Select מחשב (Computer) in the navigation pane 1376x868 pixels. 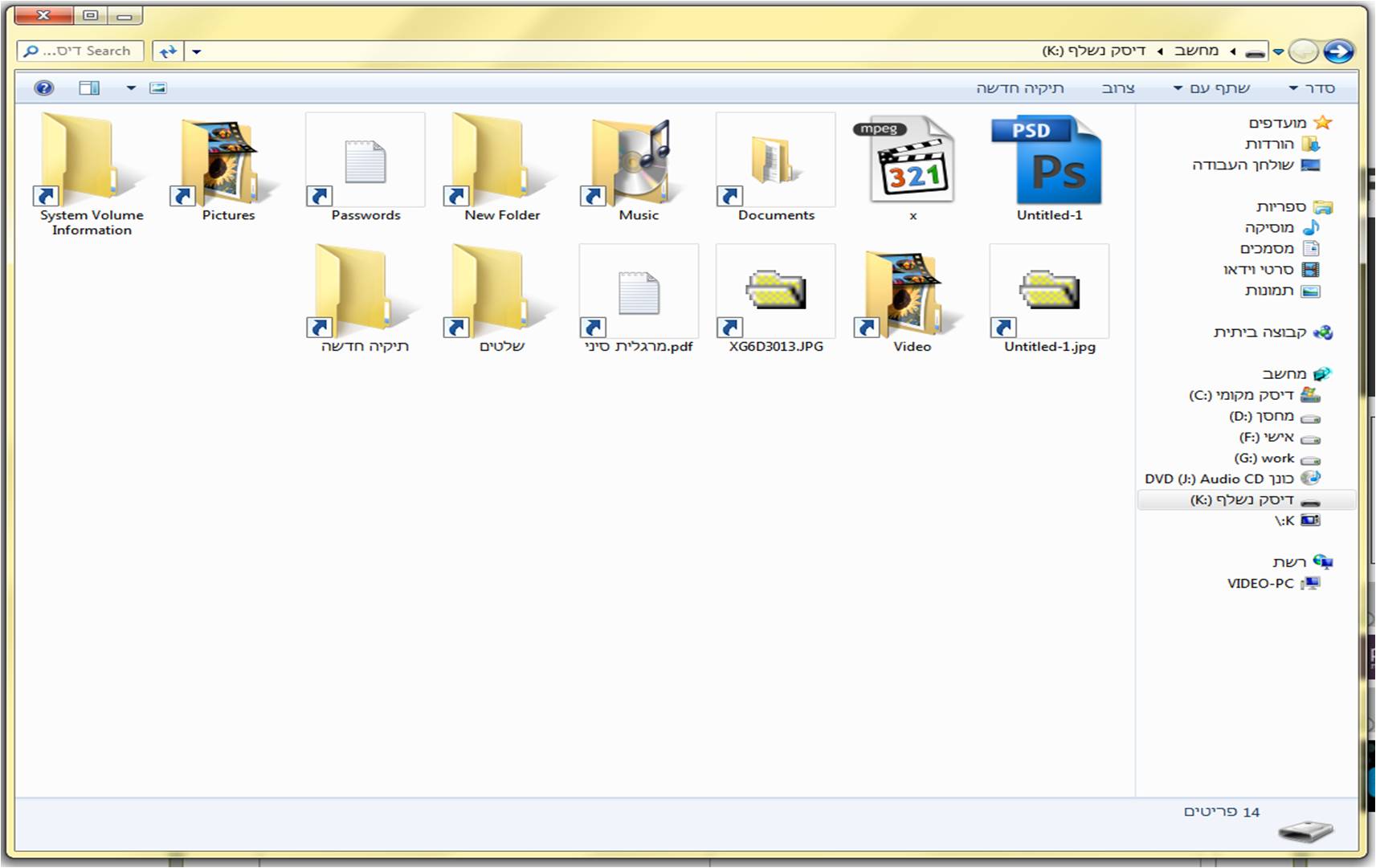(x=1296, y=374)
